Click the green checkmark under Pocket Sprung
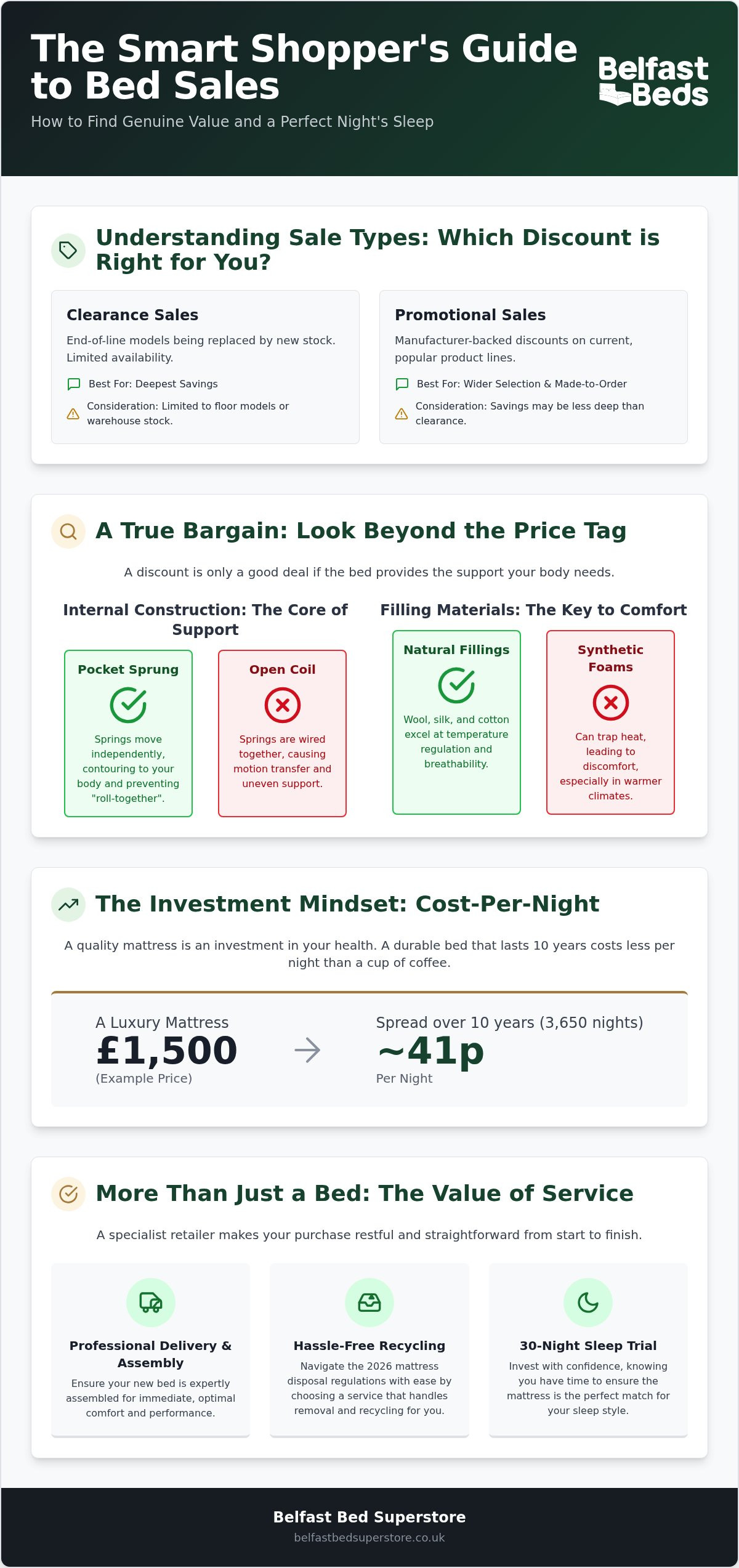Viewport: 739px width, 1568px height. tap(128, 705)
